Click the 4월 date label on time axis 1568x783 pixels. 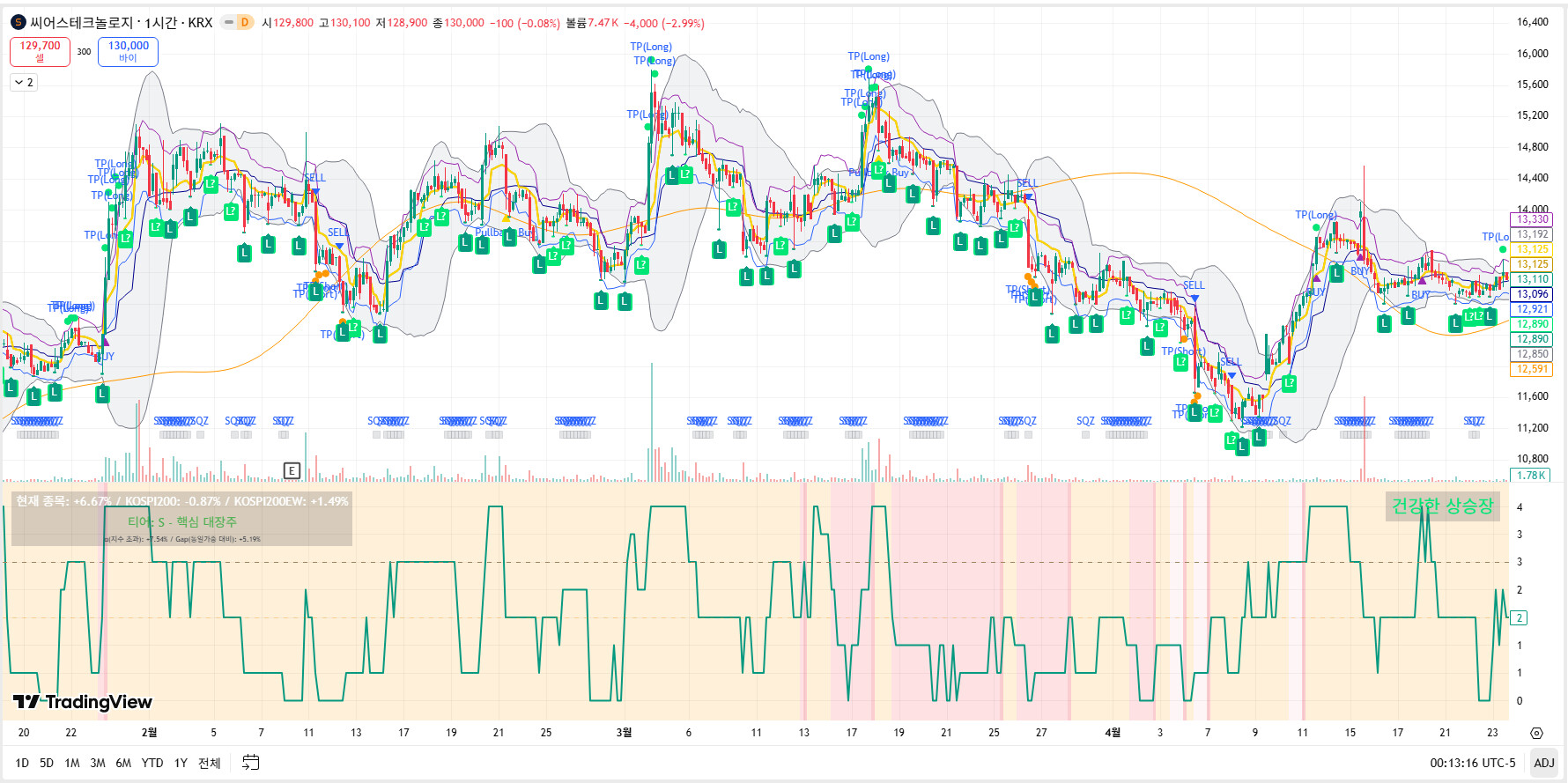click(1113, 733)
